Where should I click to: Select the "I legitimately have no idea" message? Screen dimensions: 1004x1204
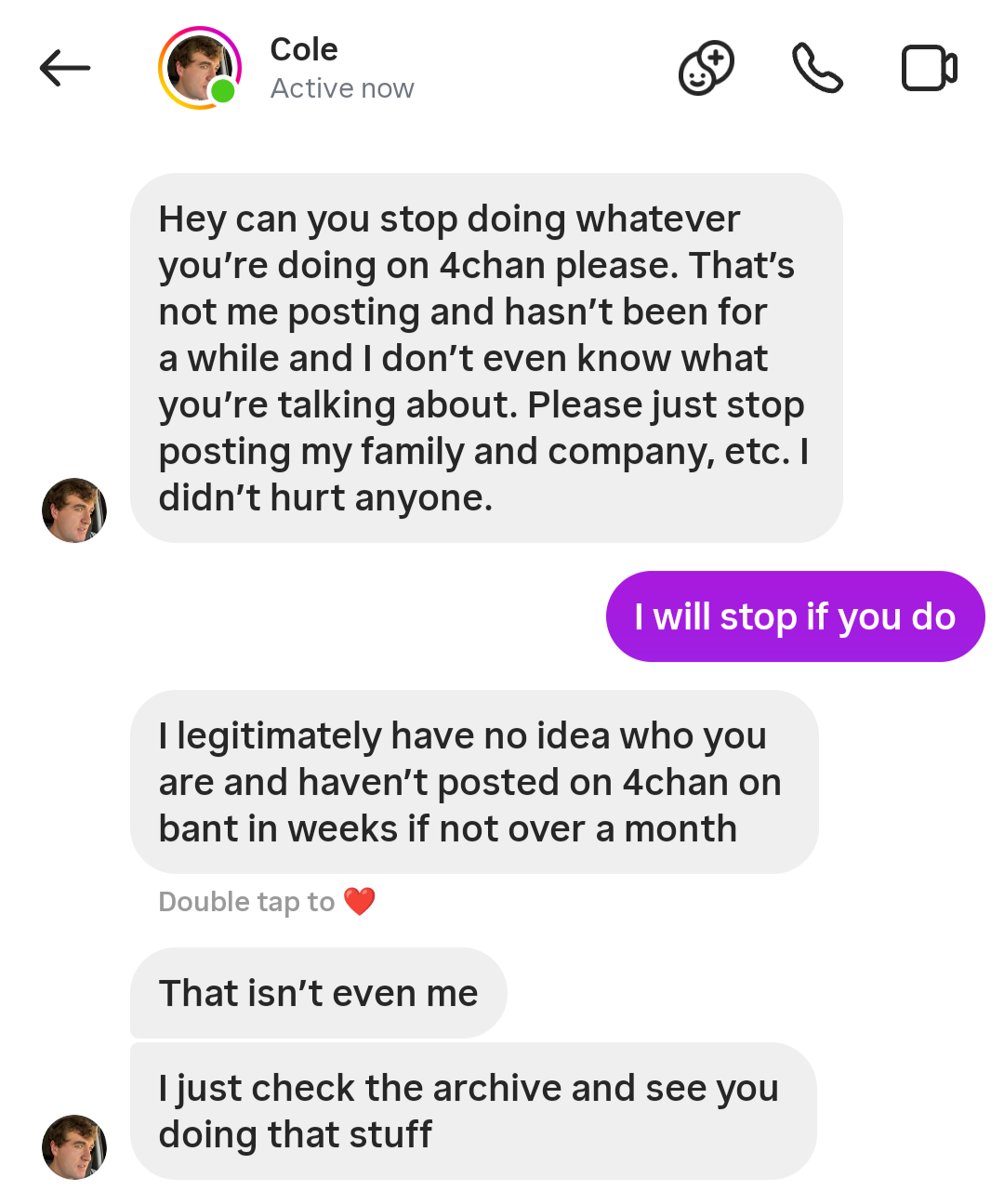474,782
